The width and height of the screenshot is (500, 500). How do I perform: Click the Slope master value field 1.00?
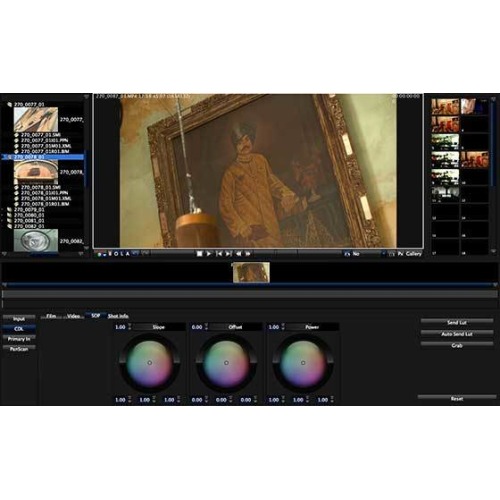click(120, 327)
